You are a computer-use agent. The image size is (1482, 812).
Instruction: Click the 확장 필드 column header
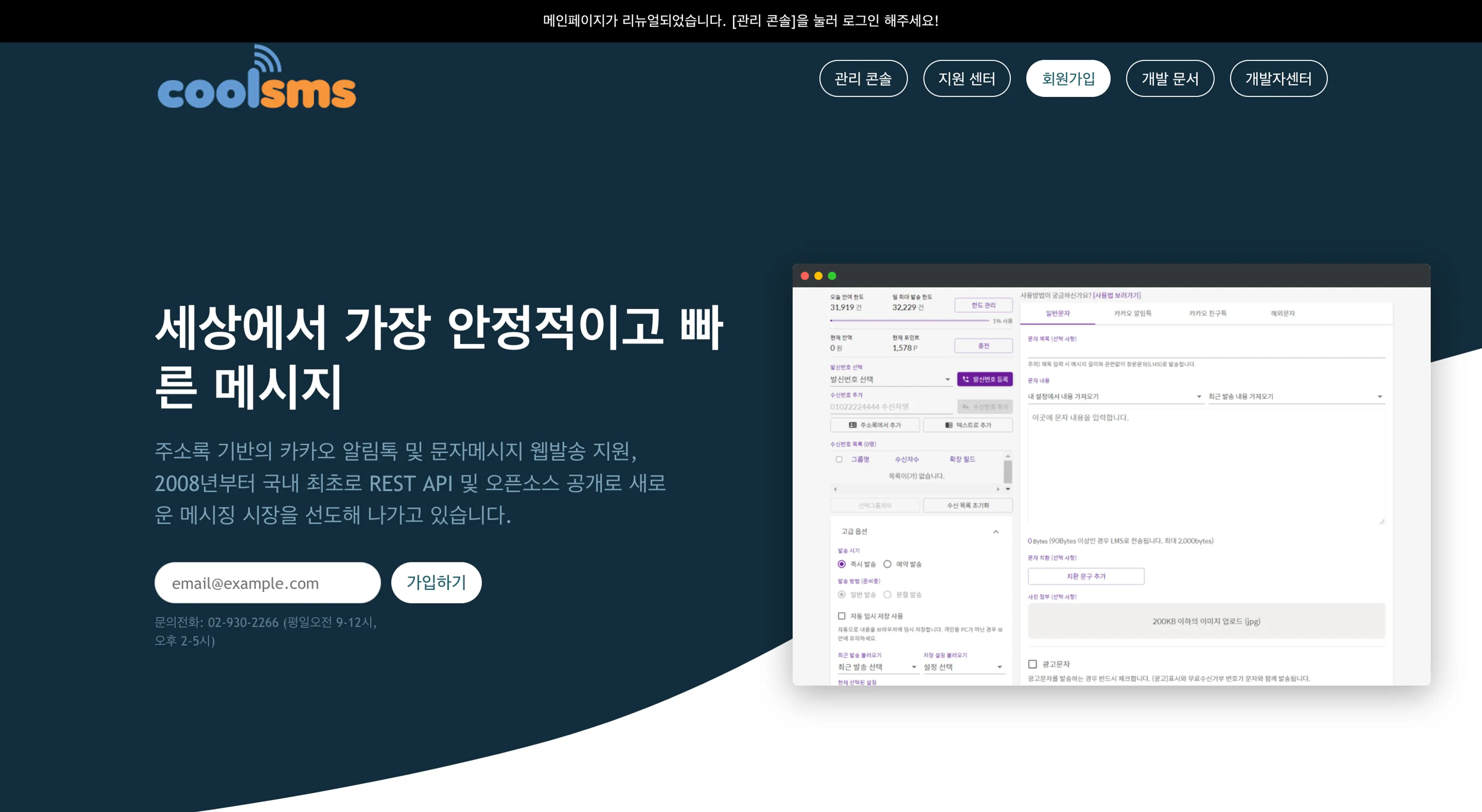click(x=962, y=459)
